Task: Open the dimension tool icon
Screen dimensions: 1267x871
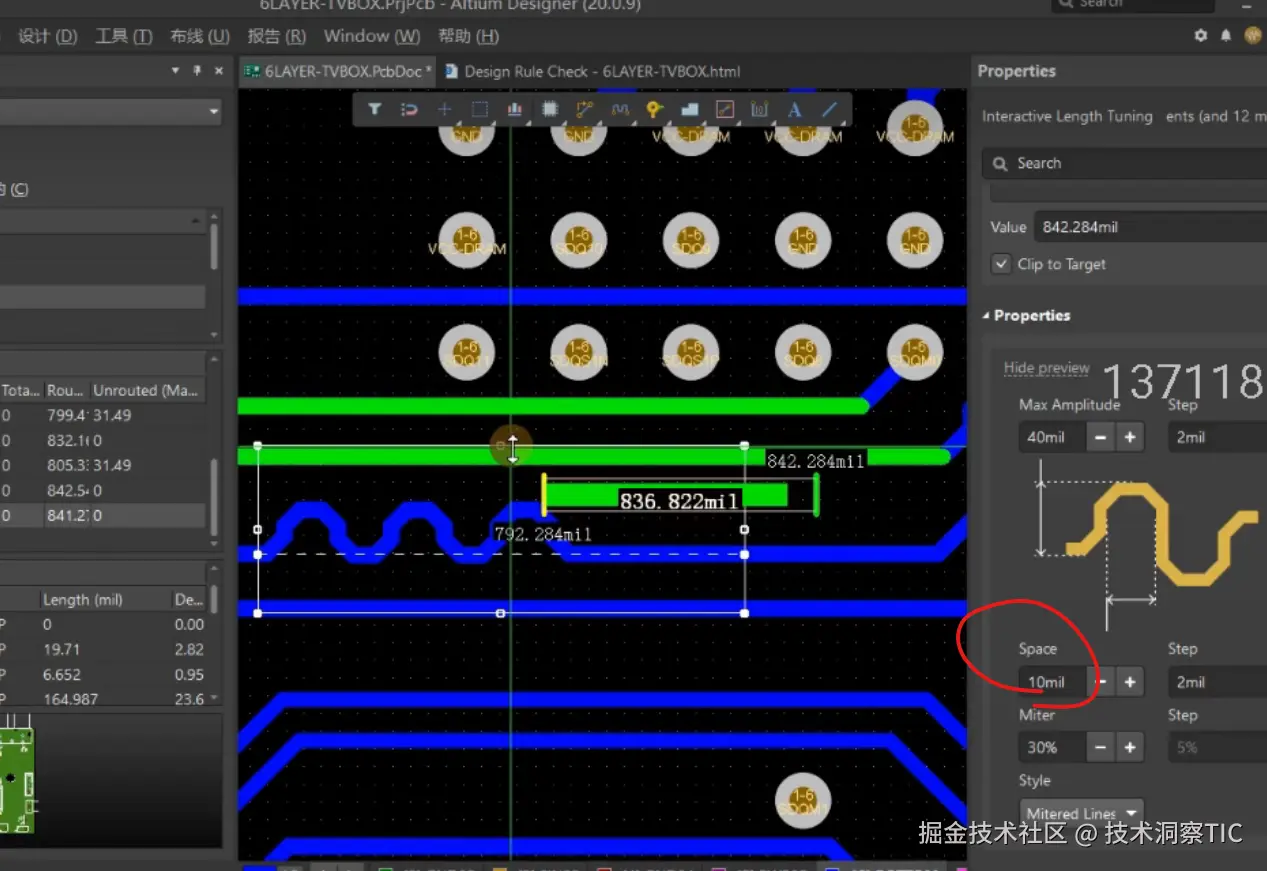Action: (x=760, y=109)
